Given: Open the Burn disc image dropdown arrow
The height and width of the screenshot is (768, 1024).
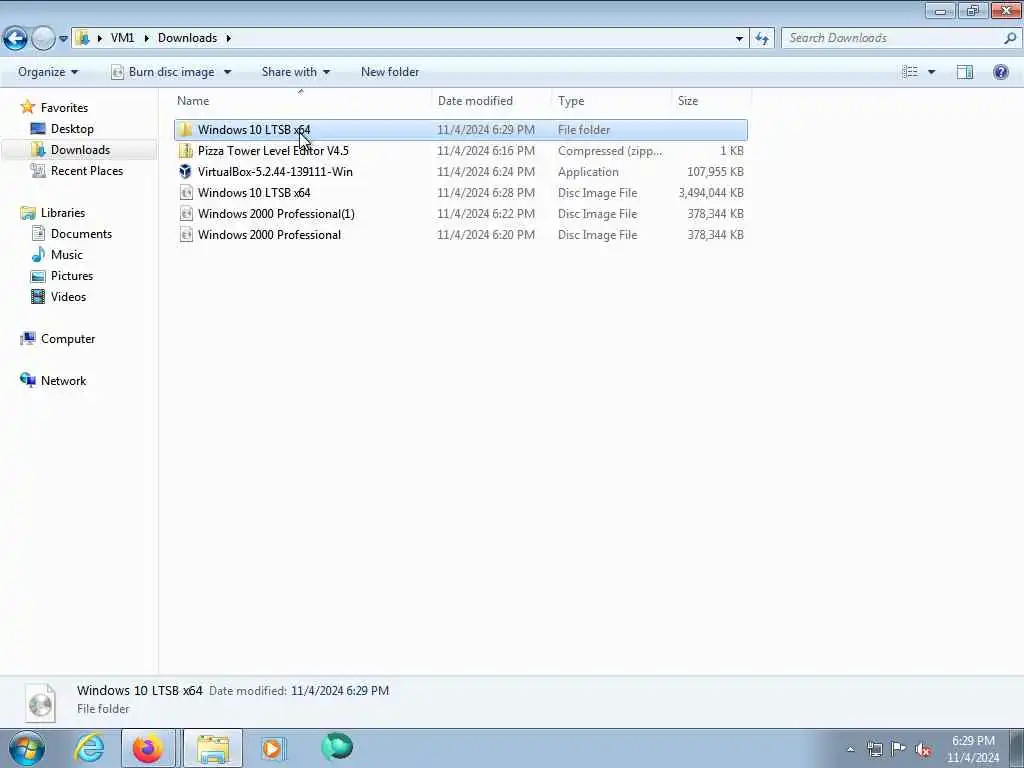Looking at the screenshot, I should click(x=227, y=72).
